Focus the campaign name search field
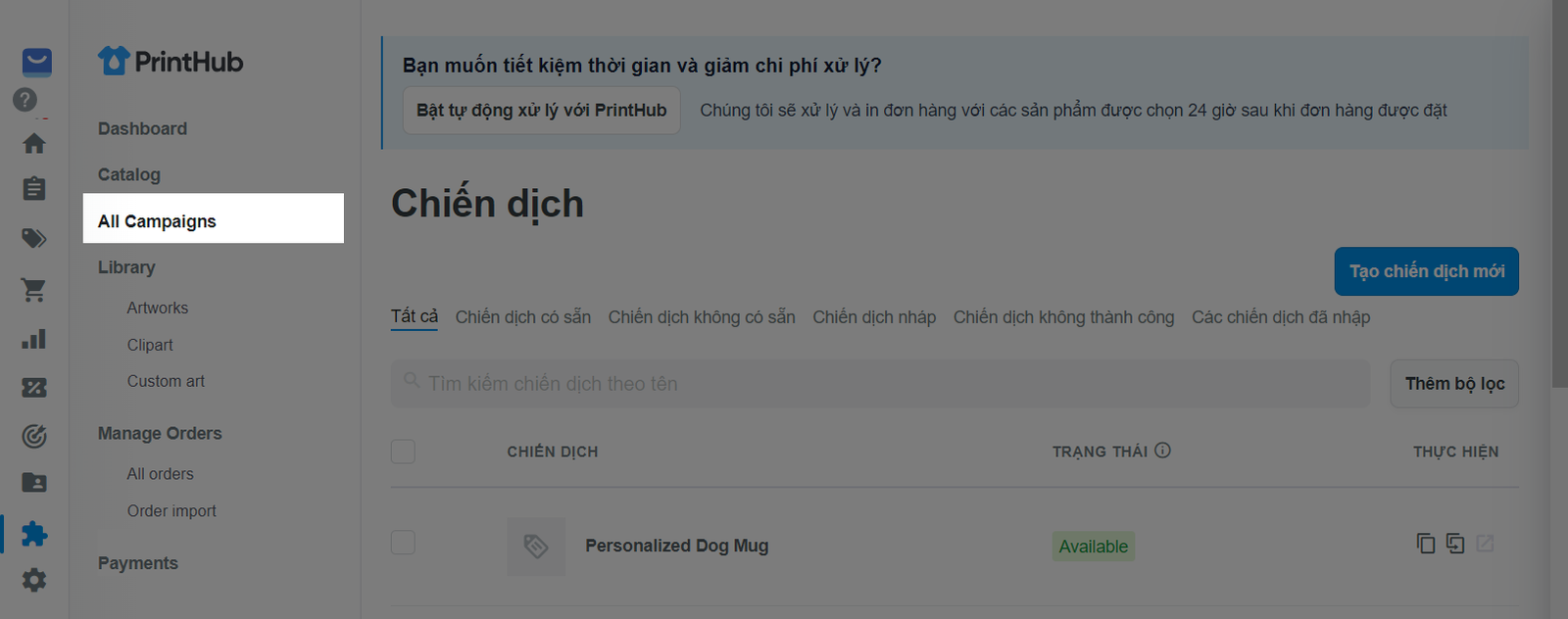The height and width of the screenshot is (619, 1568). pos(880,384)
